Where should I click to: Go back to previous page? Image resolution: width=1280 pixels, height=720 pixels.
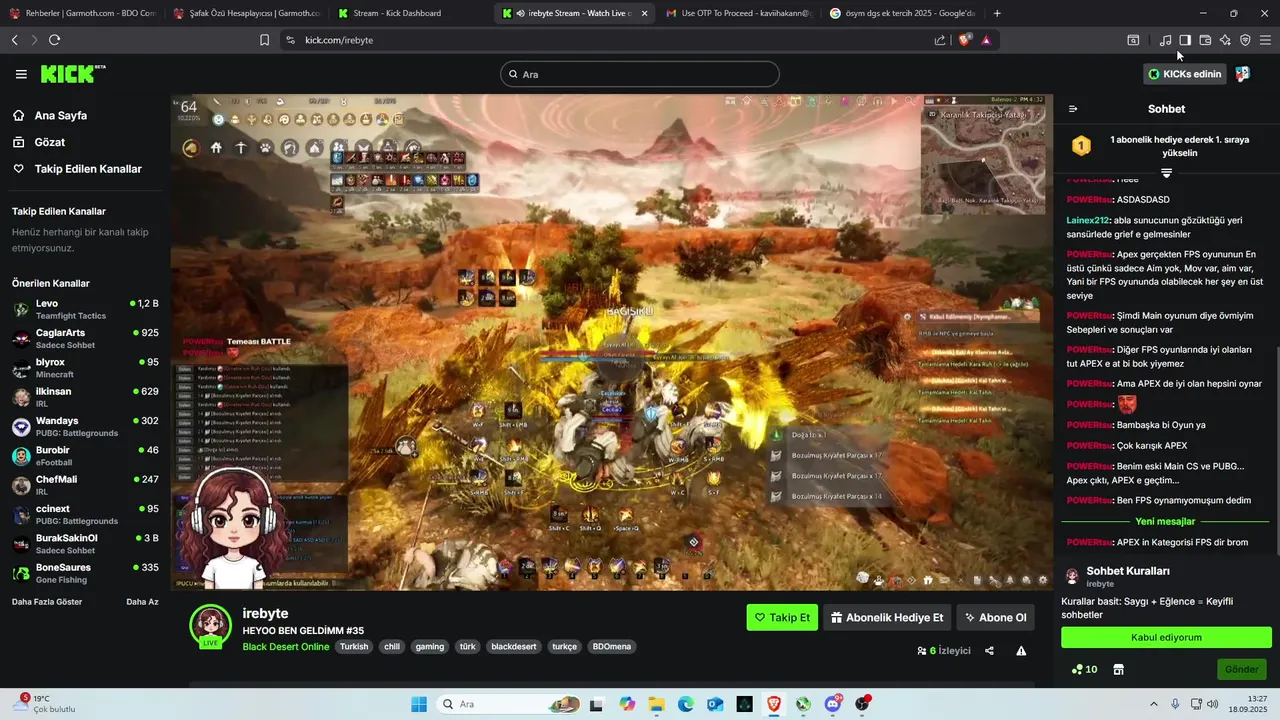point(14,40)
